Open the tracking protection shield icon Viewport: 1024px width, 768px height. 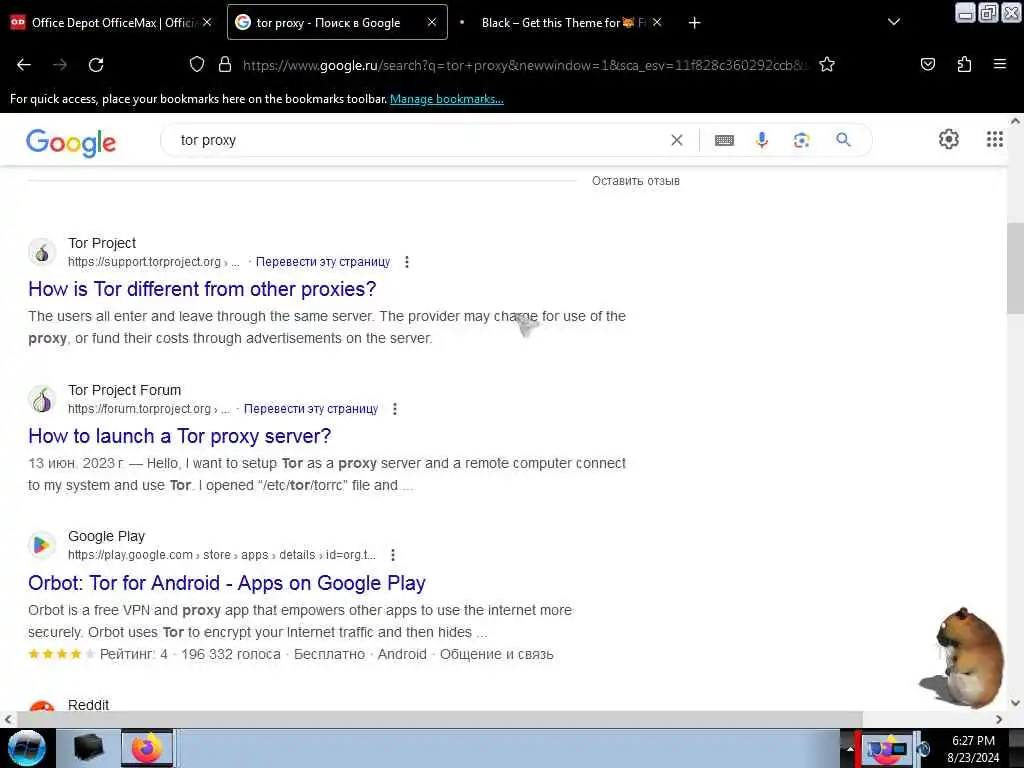coord(197,65)
